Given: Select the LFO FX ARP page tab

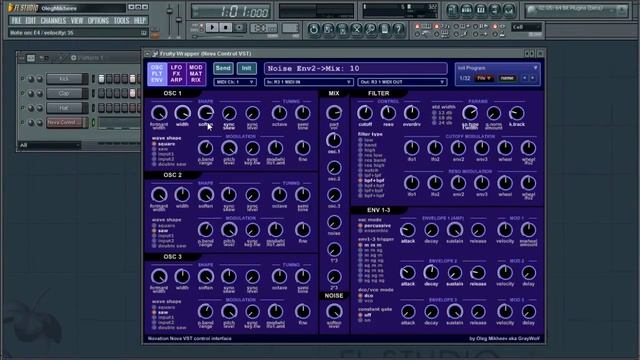Looking at the screenshot, I should (x=176, y=74).
